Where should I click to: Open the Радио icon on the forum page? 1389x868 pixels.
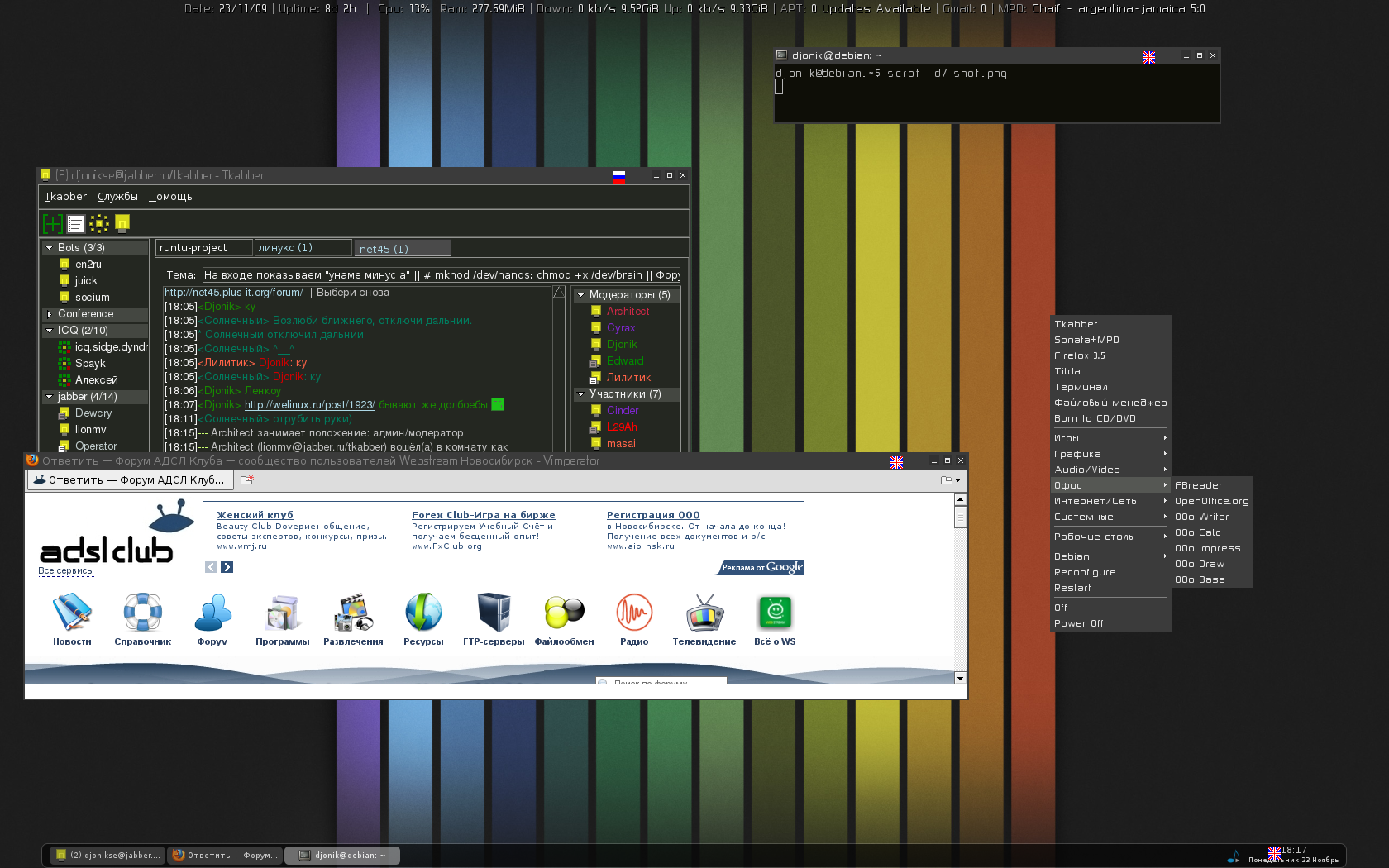pos(634,613)
